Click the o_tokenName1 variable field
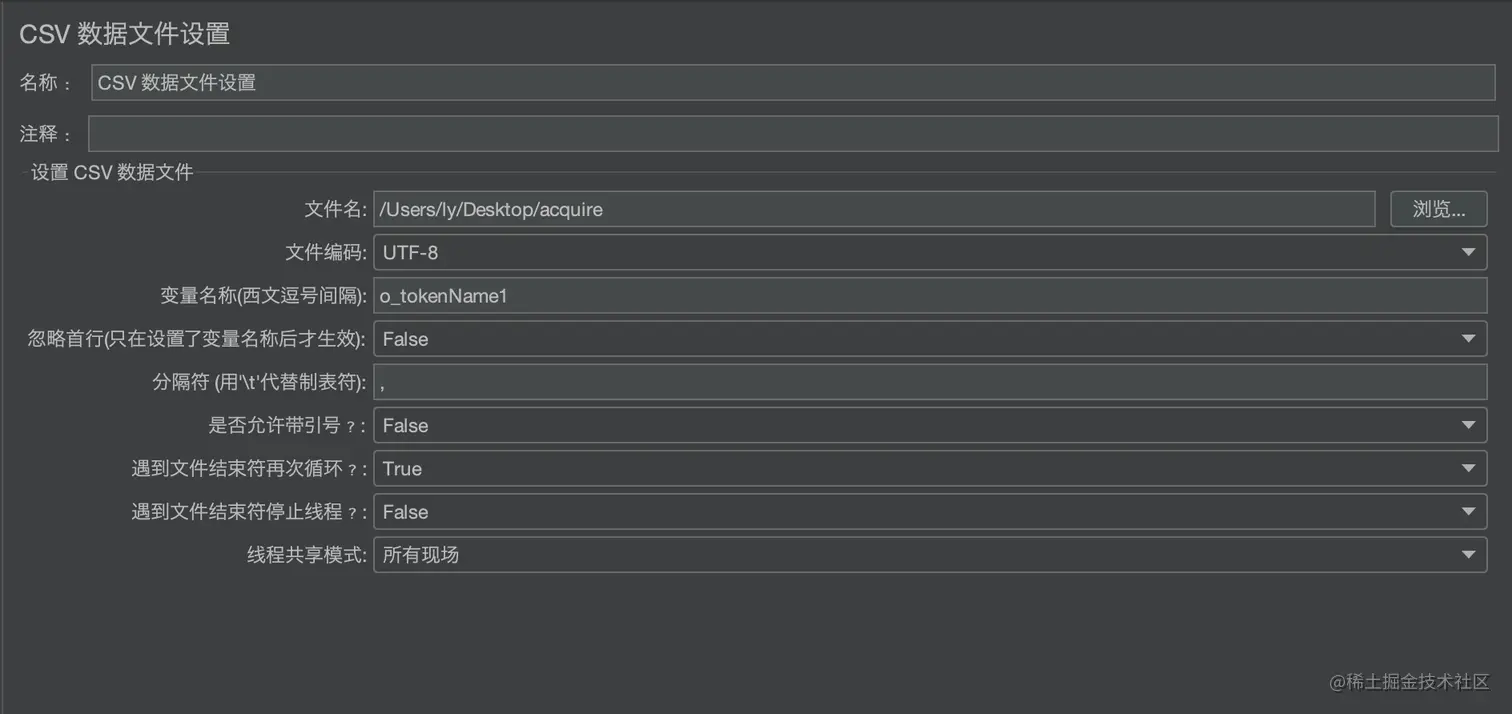Image resolution: width=1512 pixels, height=714 pixels. coord(800,295)
